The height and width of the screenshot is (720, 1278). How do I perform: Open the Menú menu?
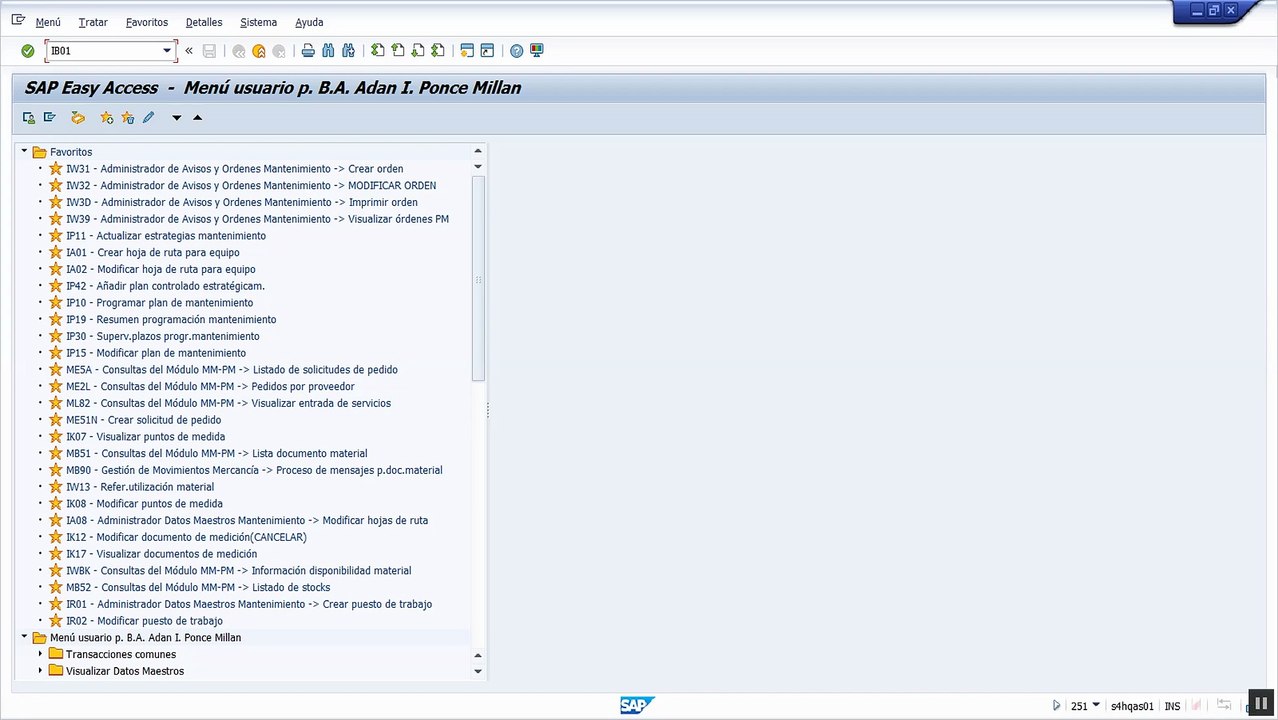(x=48, y=22)
